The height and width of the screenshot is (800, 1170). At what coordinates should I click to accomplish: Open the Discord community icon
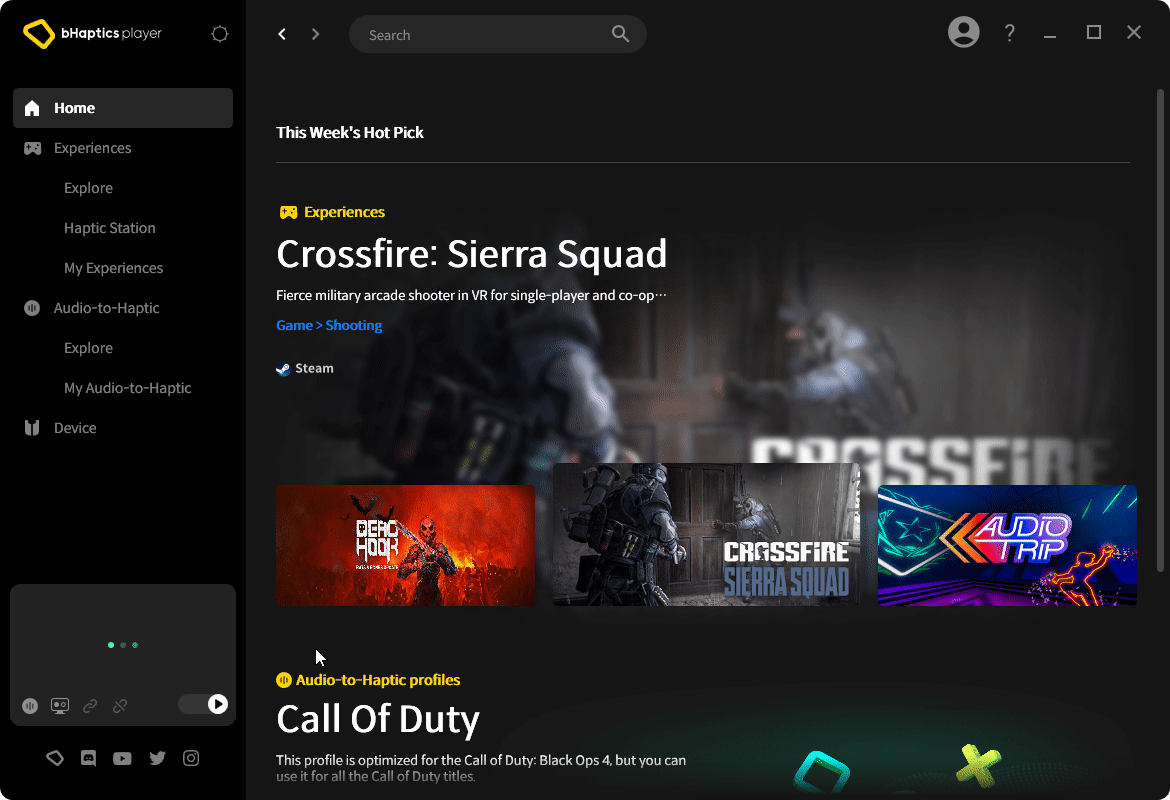click(89, 759)
